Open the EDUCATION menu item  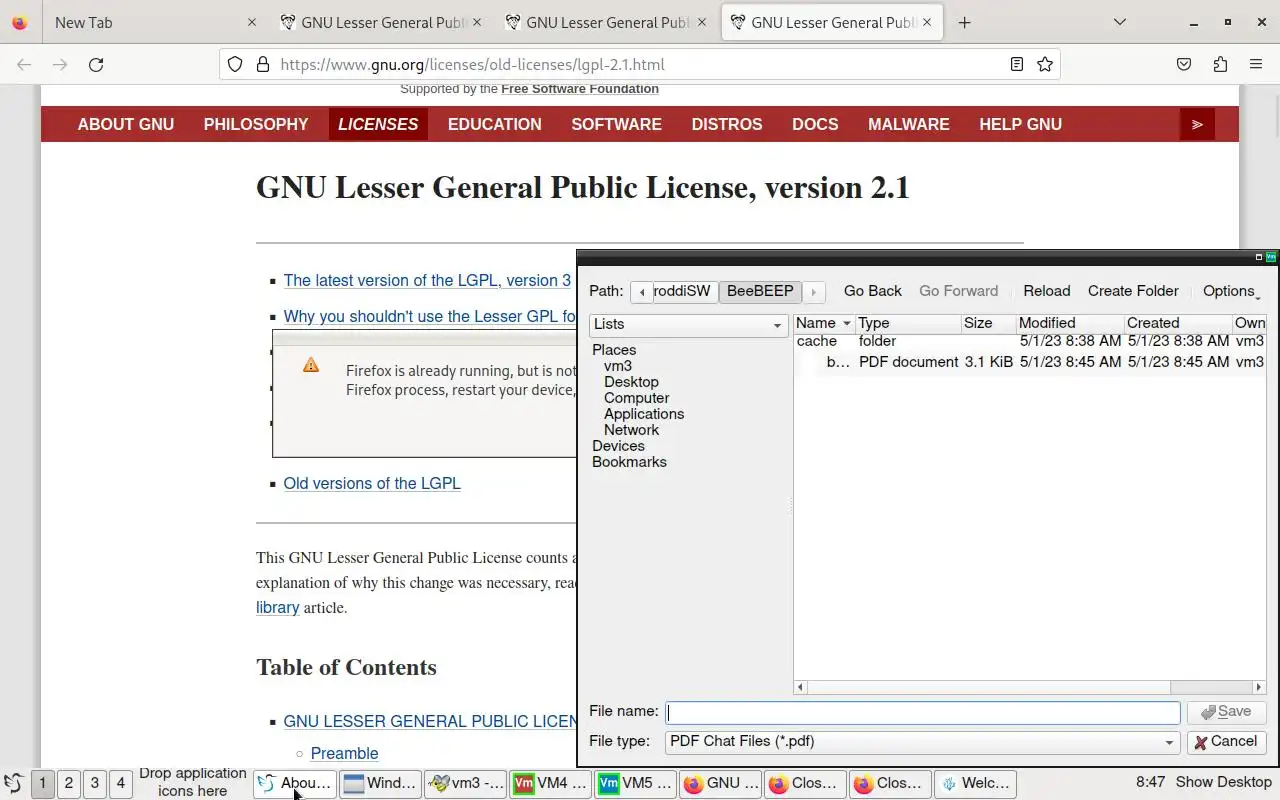pos(495,124)
